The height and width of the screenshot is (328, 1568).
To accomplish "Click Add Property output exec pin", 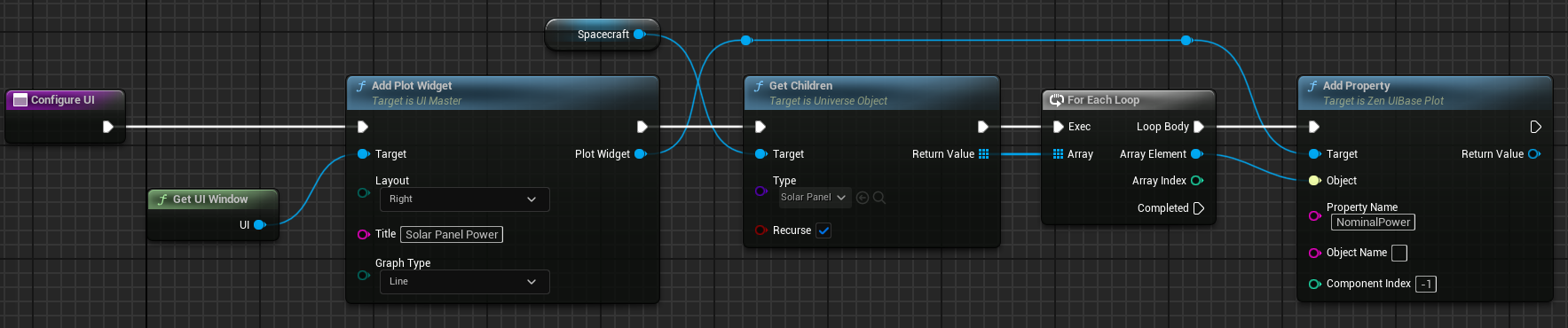I will tap(1536, 127).
